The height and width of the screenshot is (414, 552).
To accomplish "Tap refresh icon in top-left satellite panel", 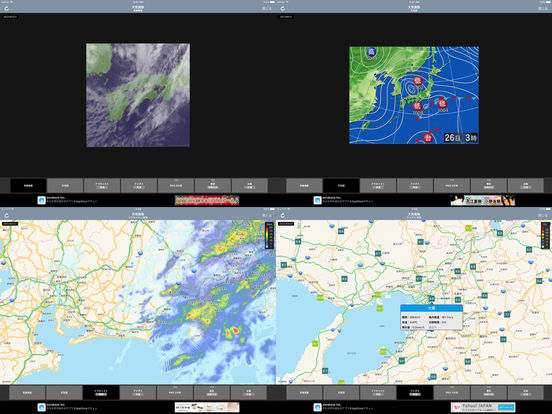I will tap(6, 8).
